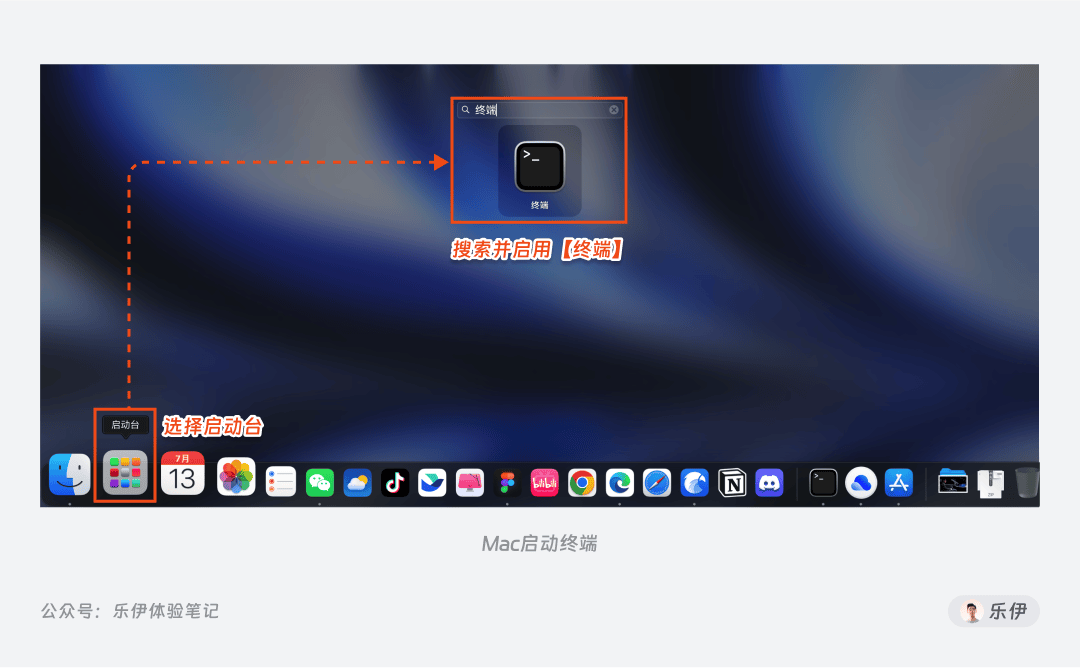1080x668 pixels.
Task: Open Microsoft Edge from the Dock
Action: [620, 483]
